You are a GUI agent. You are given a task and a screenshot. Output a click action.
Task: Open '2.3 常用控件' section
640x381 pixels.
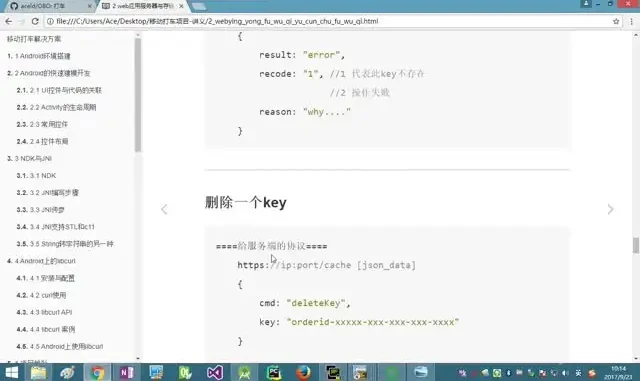point(42,125)
